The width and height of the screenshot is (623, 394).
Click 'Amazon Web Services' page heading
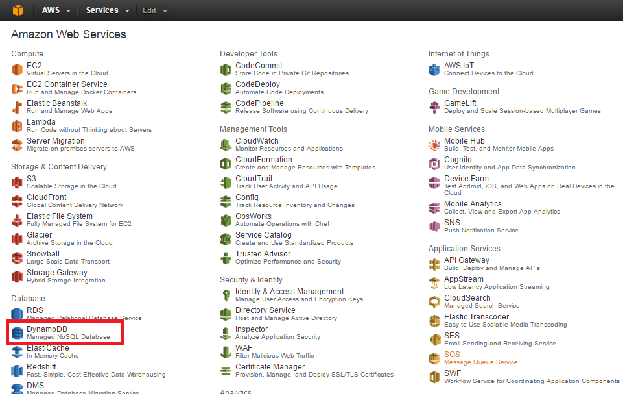(69, 34)
